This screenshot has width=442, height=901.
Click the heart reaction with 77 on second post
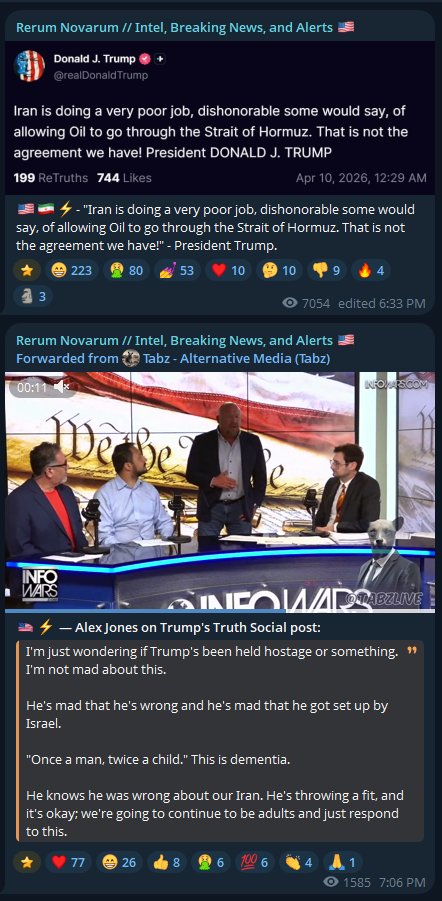tap(68, 862)
